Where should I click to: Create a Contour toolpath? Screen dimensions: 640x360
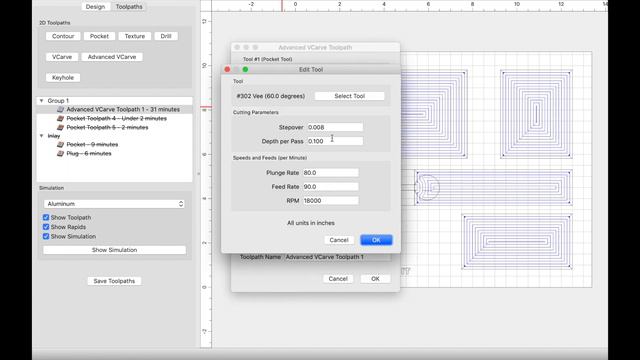(63, 36)
